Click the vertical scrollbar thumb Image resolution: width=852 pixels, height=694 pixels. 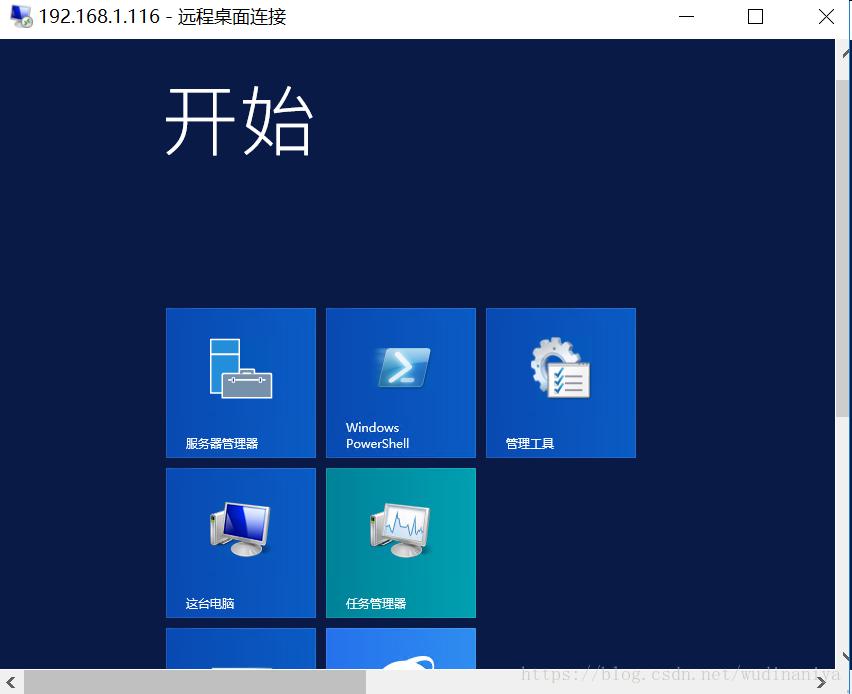(843, 248)
